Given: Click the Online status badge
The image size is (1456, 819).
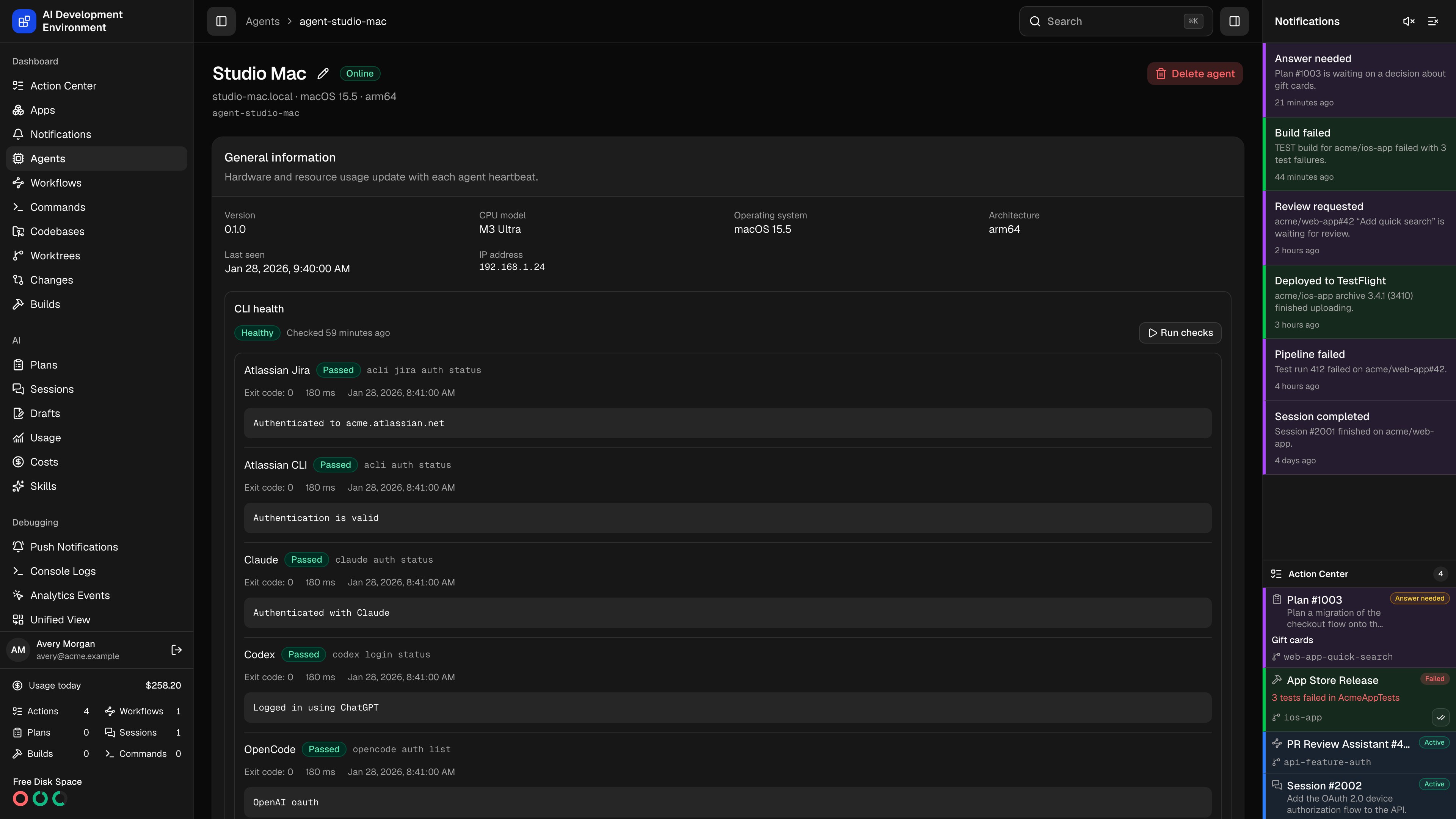Looking at the screenshot, I should [x=359, y=74].
